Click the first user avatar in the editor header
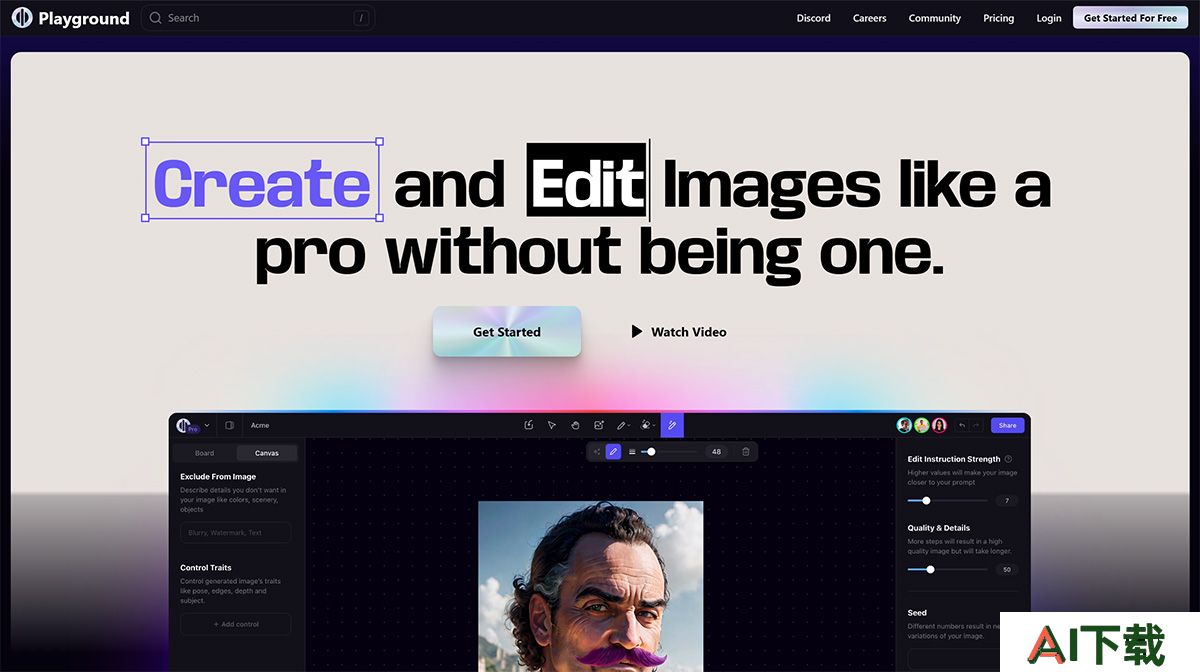 (x=904, y=425)
